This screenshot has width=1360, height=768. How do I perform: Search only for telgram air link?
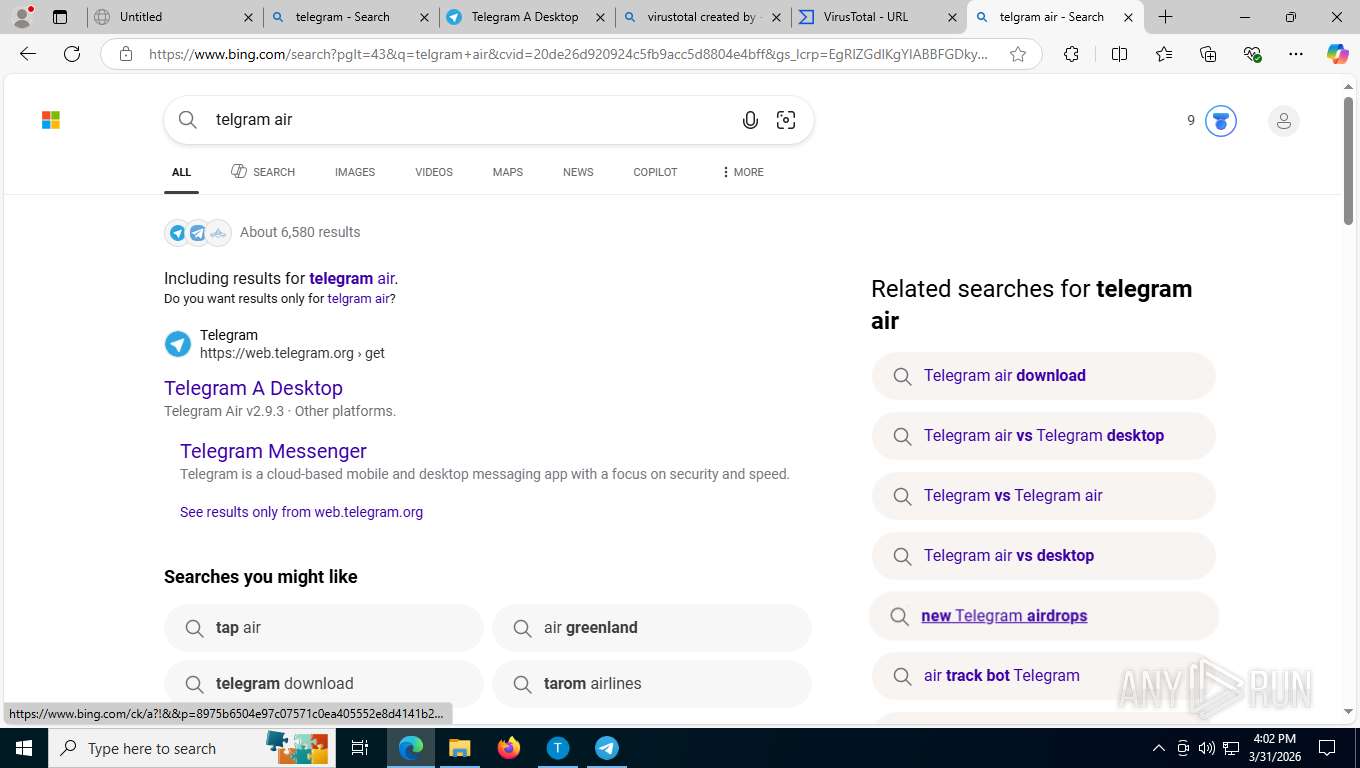pyautogui.click(x=358, y=299)
